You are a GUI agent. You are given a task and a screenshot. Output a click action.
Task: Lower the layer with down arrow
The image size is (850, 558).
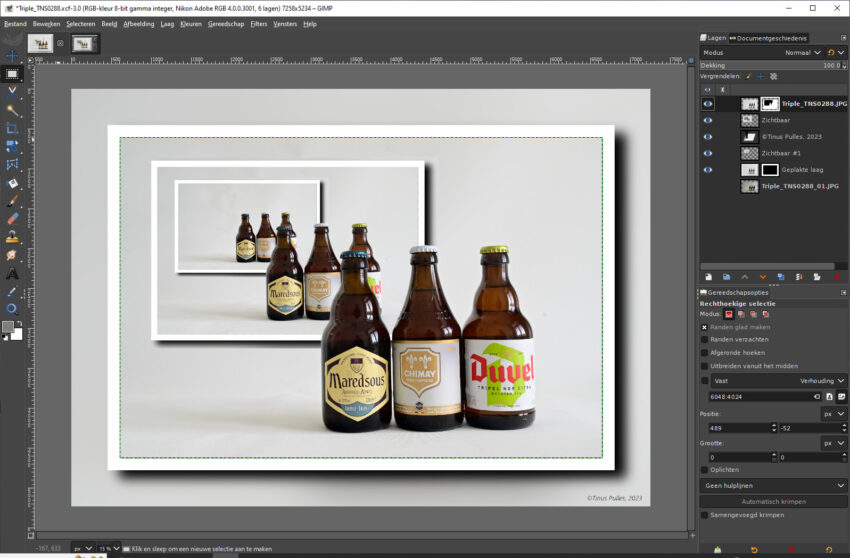[763, 277]
